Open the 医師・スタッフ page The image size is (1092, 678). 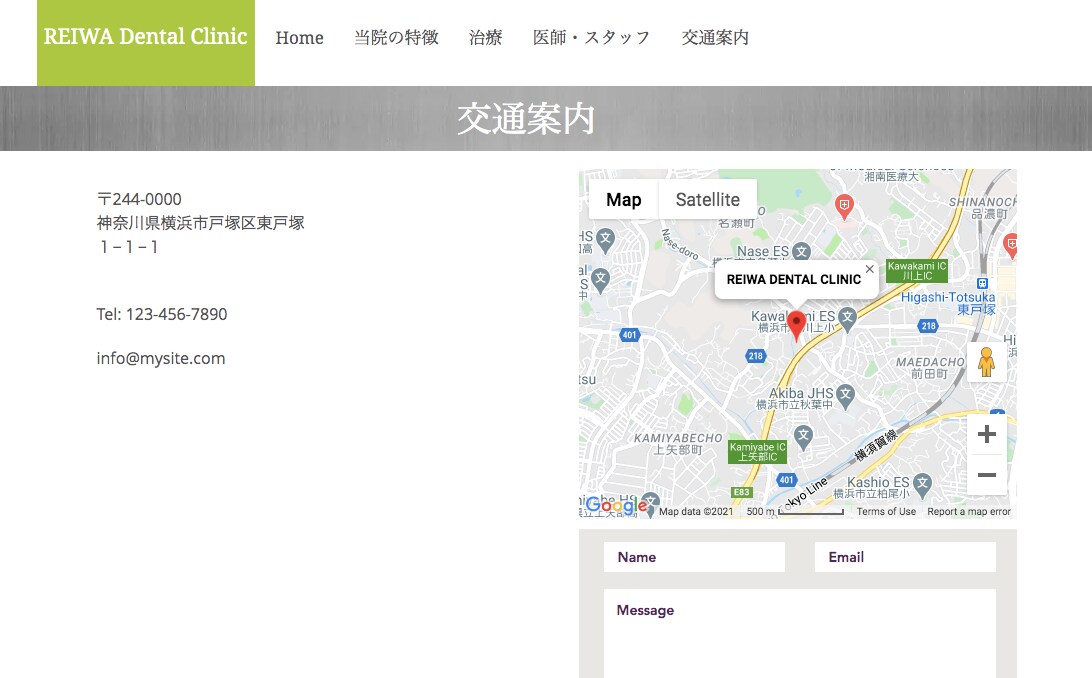(x=591, y=38)
